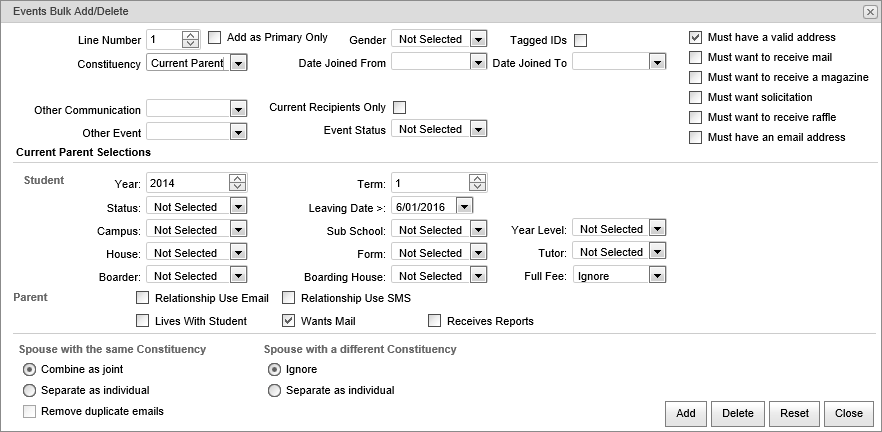Increase Term with stepper up arrow
The width and height of the screenshot is (882, 432).
pos(478,179)
